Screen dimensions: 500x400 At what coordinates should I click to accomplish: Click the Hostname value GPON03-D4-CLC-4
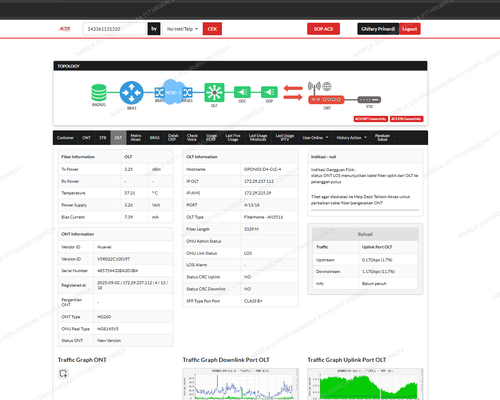pyautogui.click(x=262, y=169)
